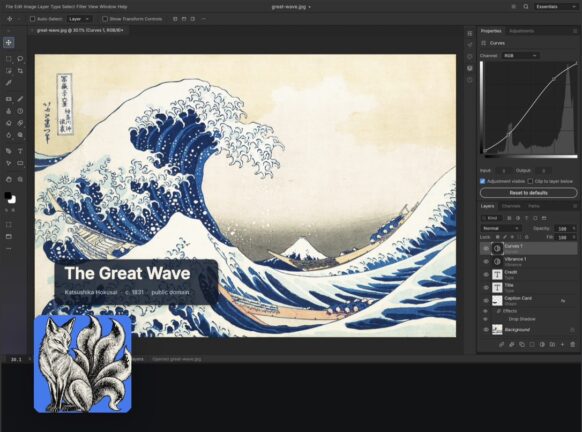Open the Properties panel menu icon
582x432 pixels.
tap(575, 31)
